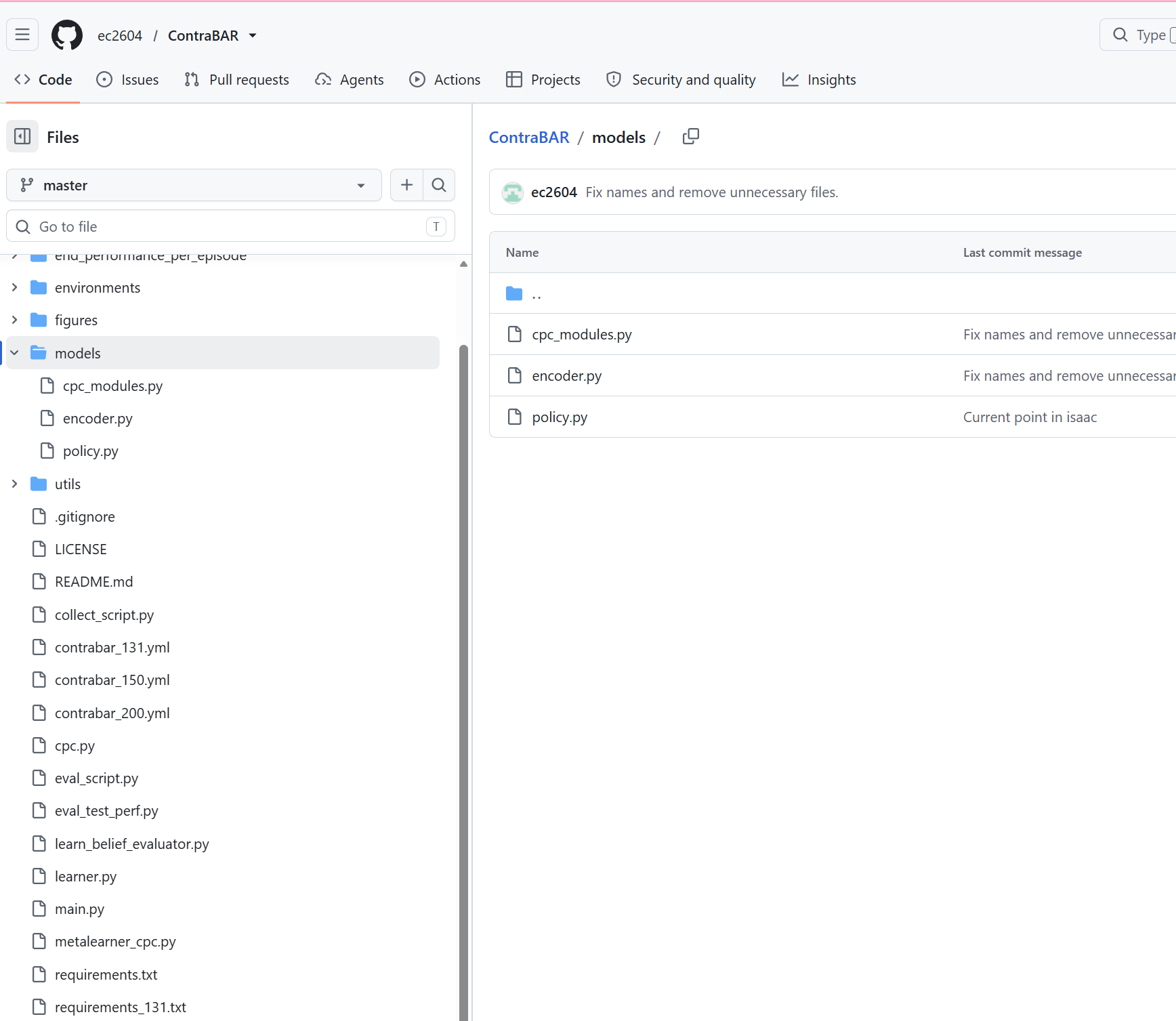
Task: Open the Pull requests tab
Action: 236,79
